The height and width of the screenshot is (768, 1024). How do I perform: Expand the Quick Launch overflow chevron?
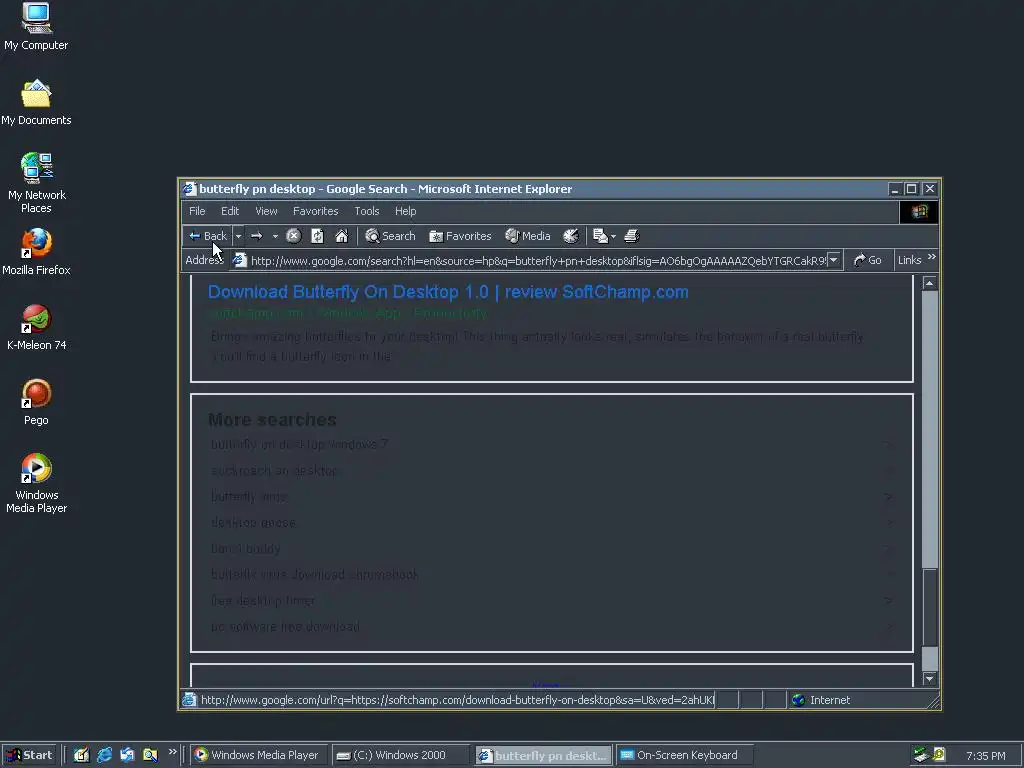[x=172, y=752]
